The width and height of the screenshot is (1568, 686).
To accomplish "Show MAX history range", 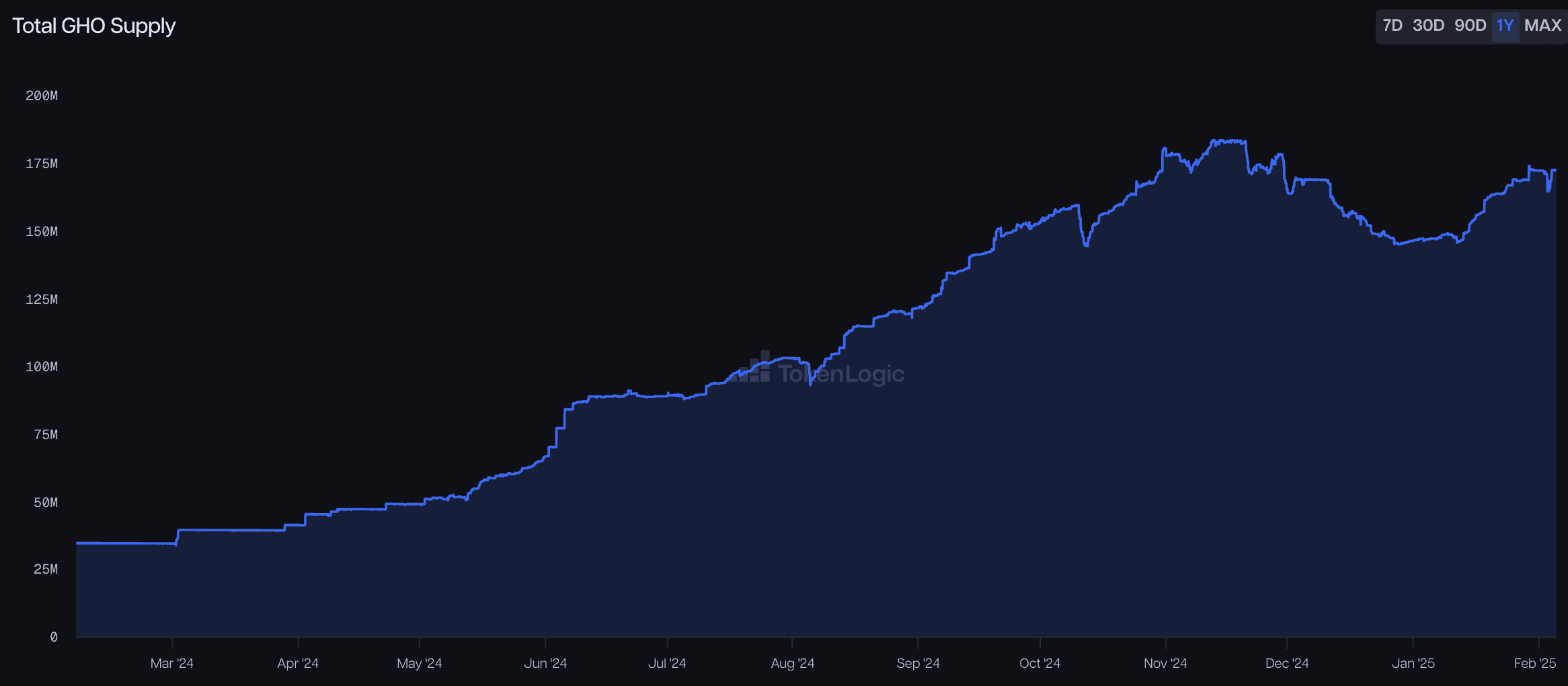I will (x=1542, y=26).
